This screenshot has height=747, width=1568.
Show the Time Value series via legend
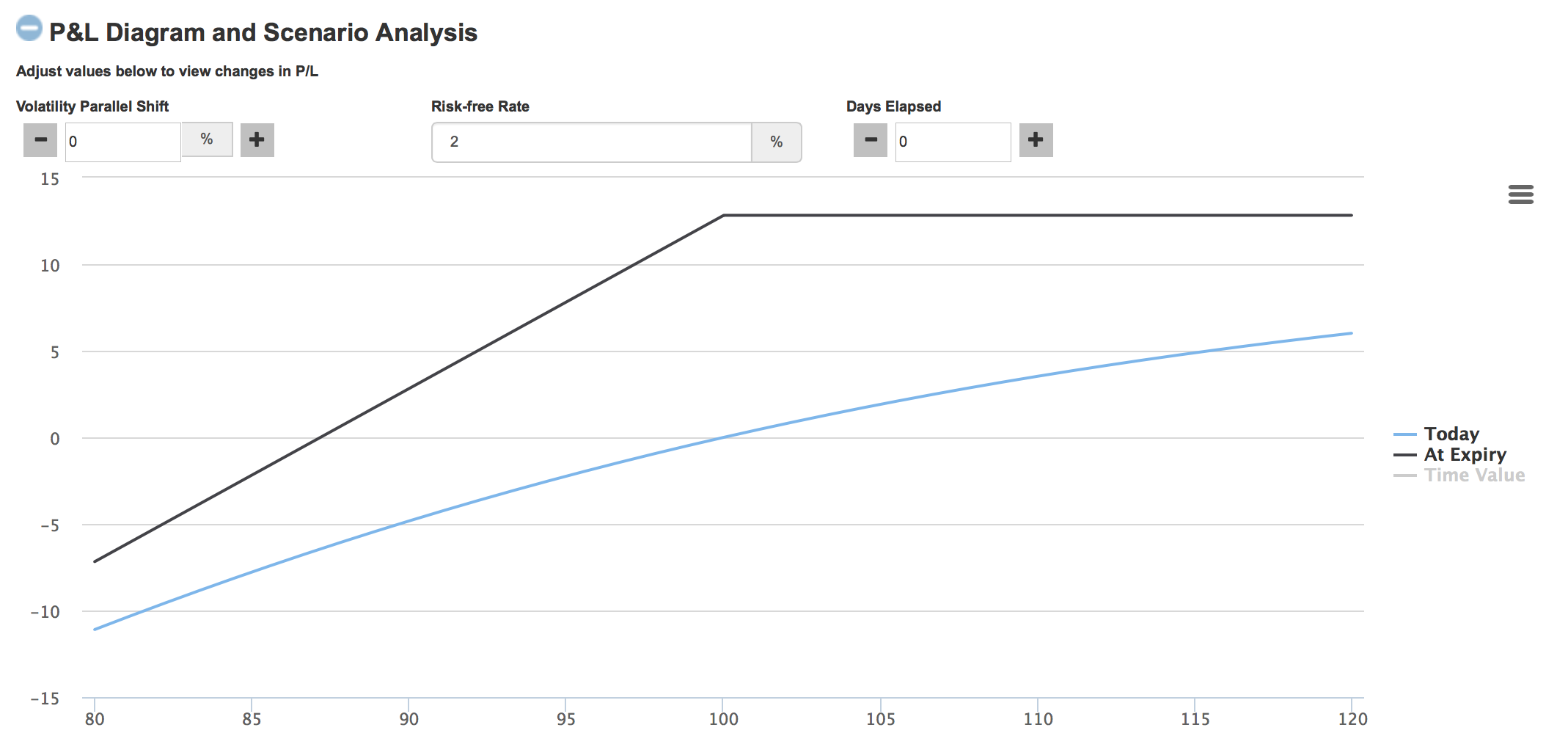pyautogui.click(x=1474, y=475)
